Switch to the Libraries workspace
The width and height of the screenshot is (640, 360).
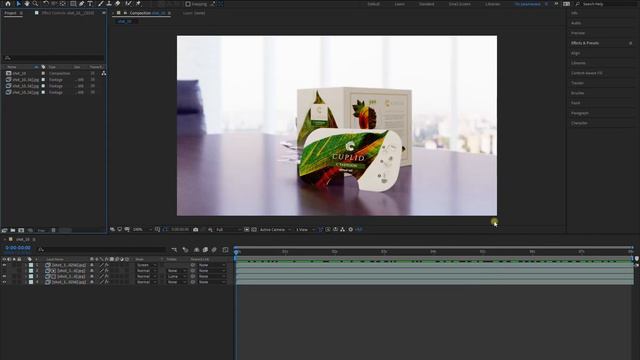pyautogui.click(x=493, y=4)
